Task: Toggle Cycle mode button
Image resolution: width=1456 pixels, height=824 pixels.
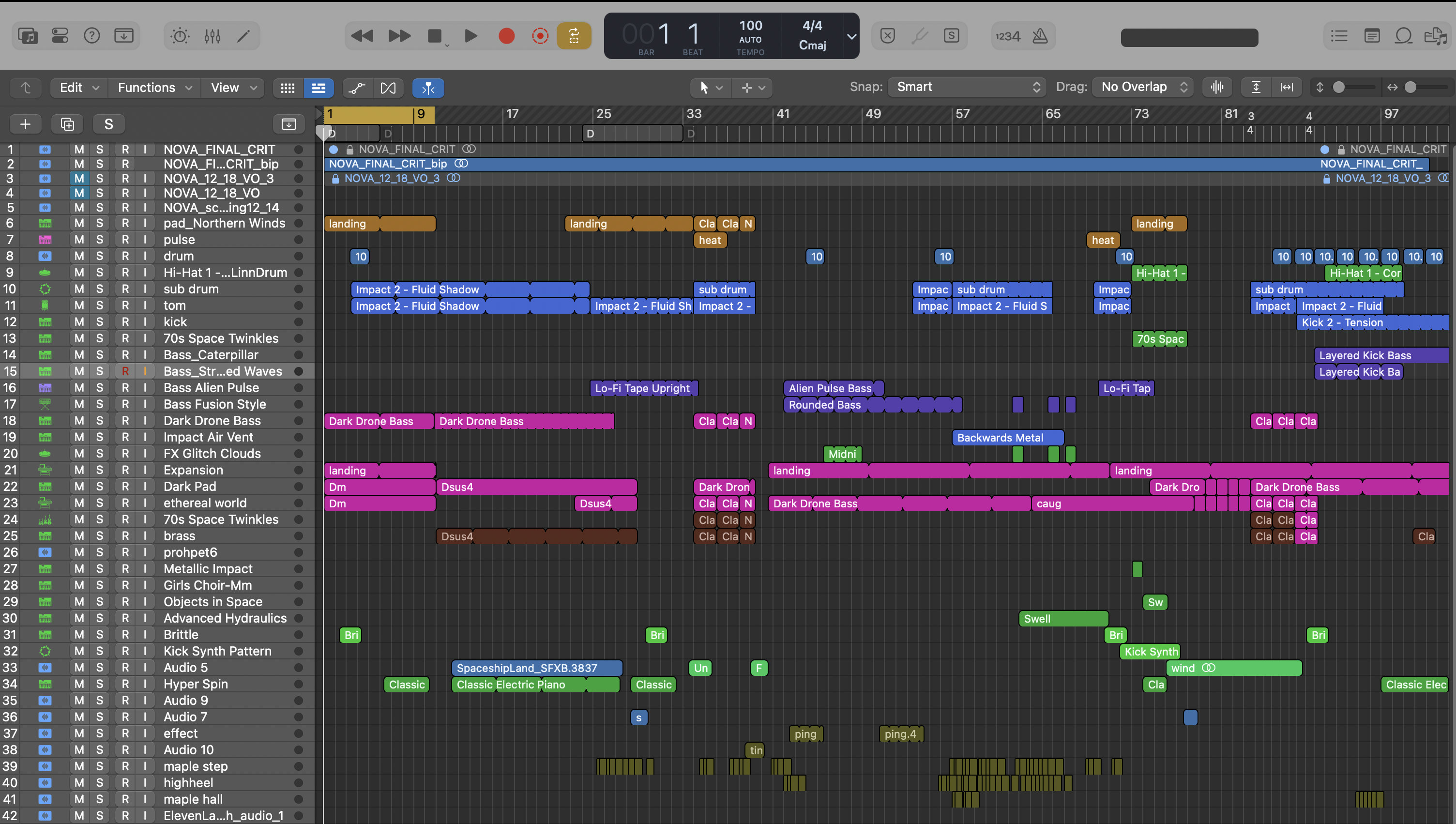Action: click(574, 36)
